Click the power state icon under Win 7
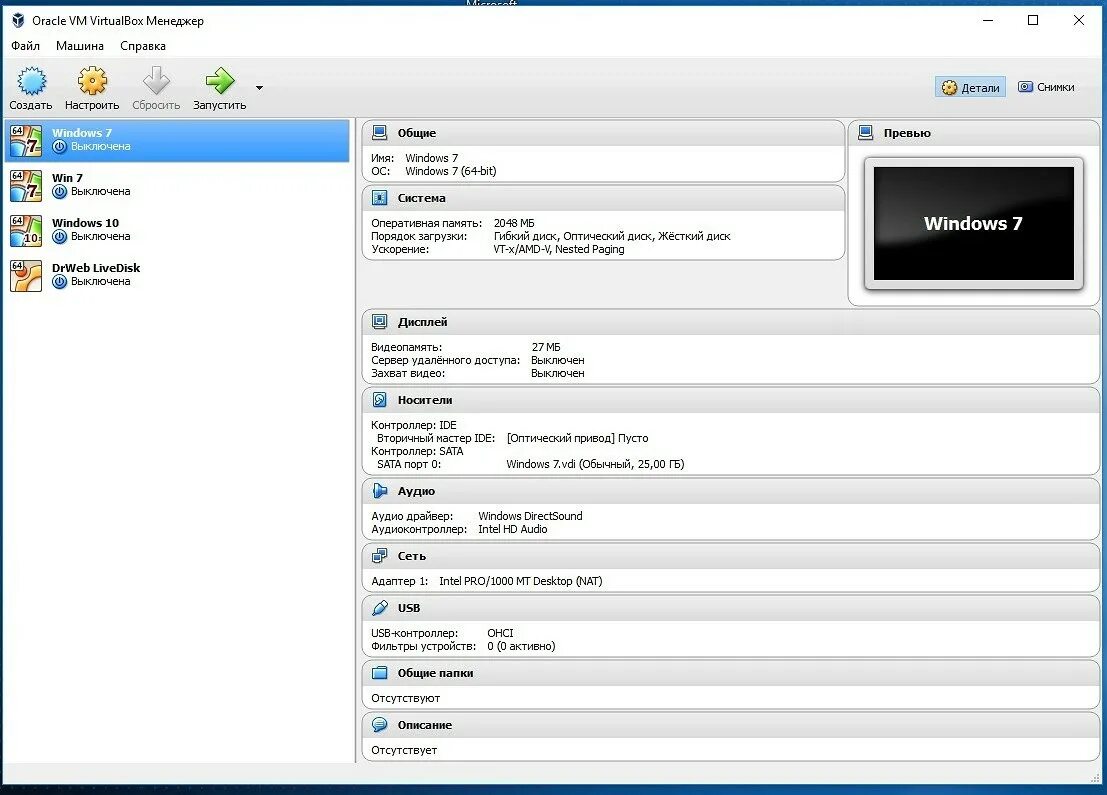The width and height of the screenshot is (1107, 795). click(x=60, y=192)
